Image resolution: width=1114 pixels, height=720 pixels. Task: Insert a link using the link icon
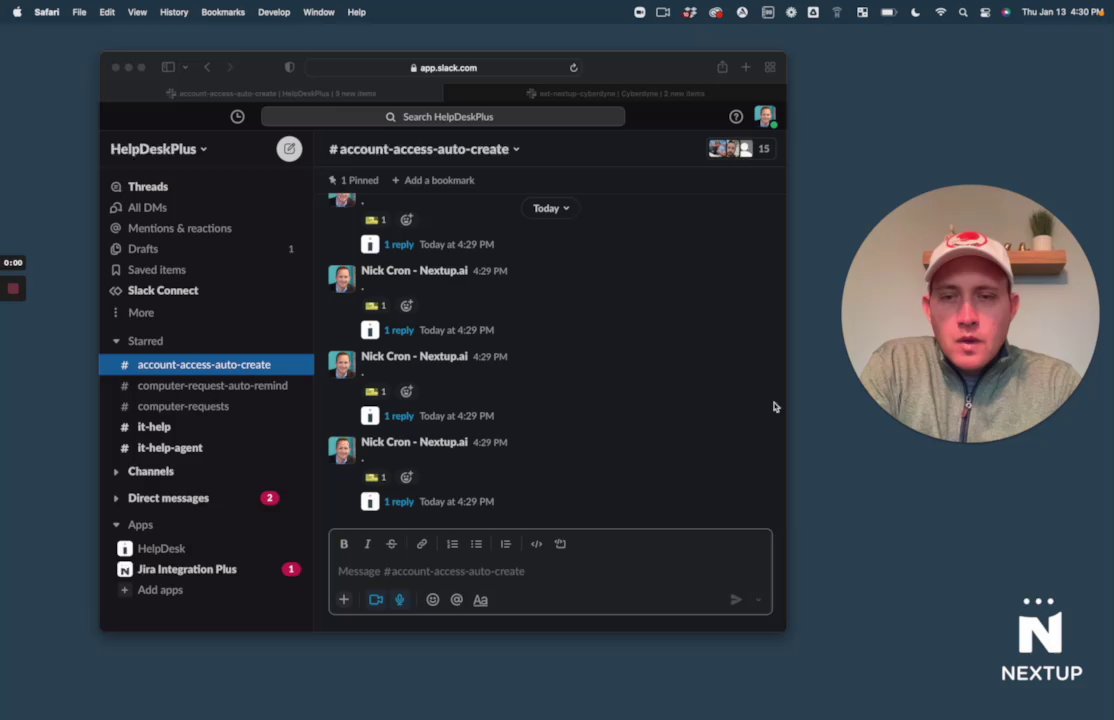(421, 544)
